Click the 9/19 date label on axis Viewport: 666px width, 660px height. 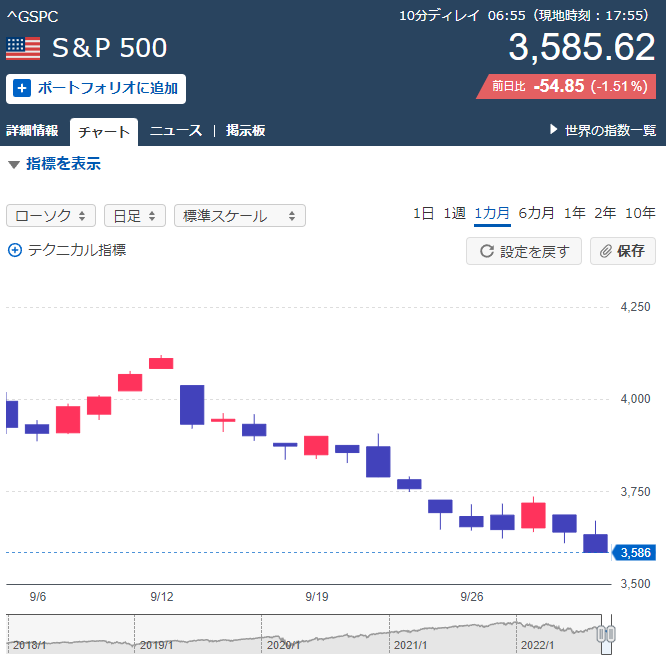317,597
